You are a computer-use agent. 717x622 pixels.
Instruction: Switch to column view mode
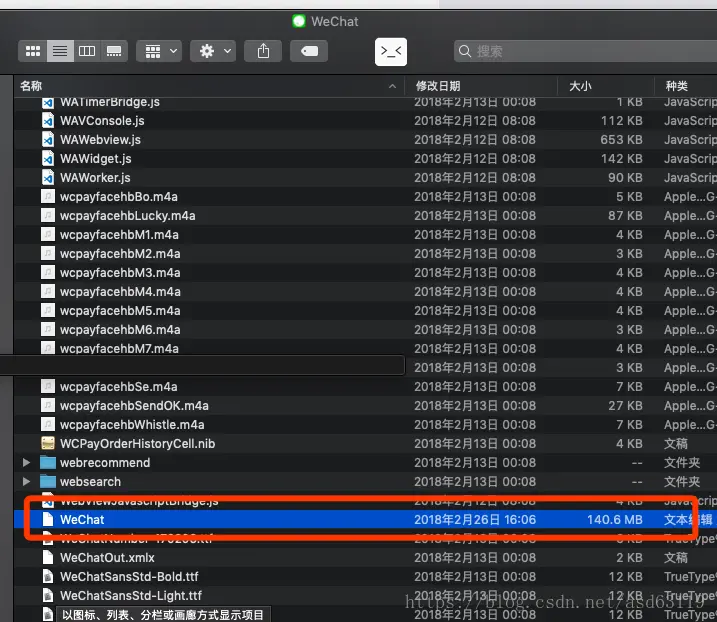pyautogui.click(x=87, y=51)
